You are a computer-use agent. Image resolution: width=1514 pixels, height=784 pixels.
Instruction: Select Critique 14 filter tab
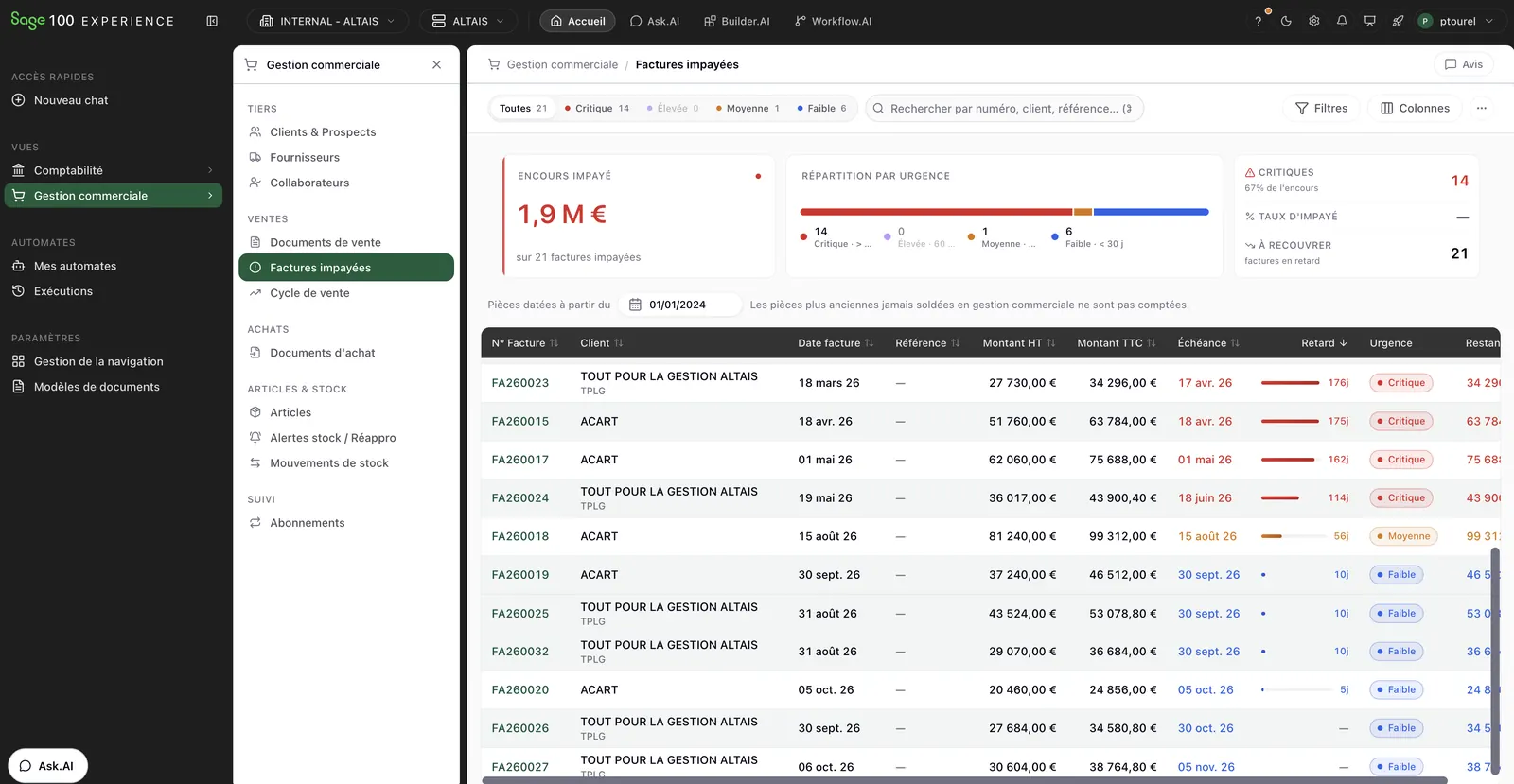tap(596, 108)
